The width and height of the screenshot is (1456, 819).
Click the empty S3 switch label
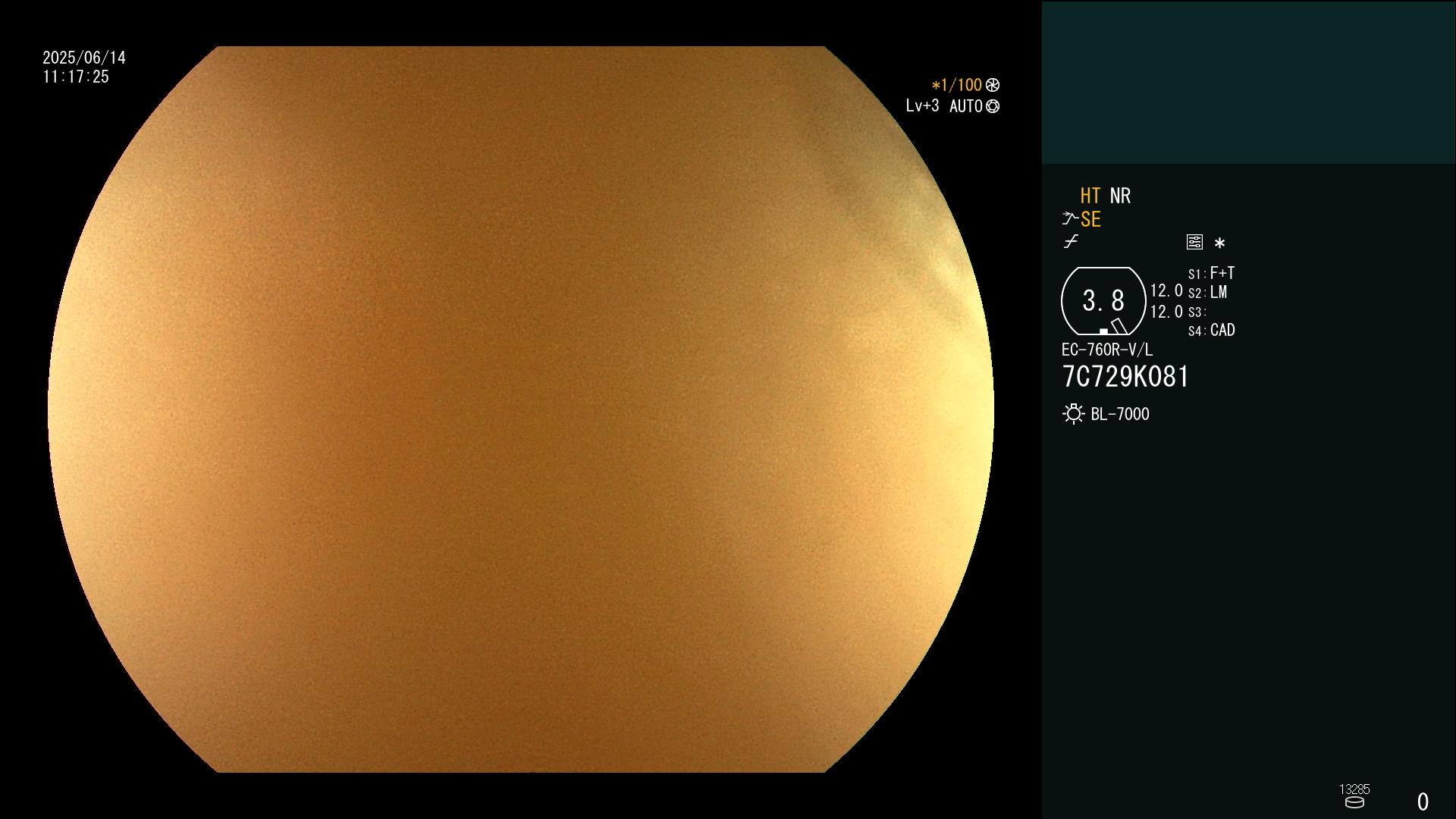tap(1197, 312)
